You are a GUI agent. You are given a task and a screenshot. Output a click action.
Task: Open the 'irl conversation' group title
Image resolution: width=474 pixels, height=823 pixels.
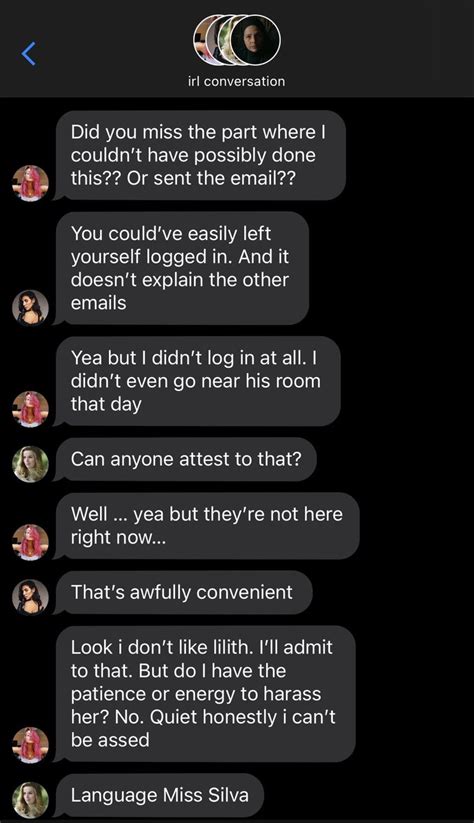point(237,81)
